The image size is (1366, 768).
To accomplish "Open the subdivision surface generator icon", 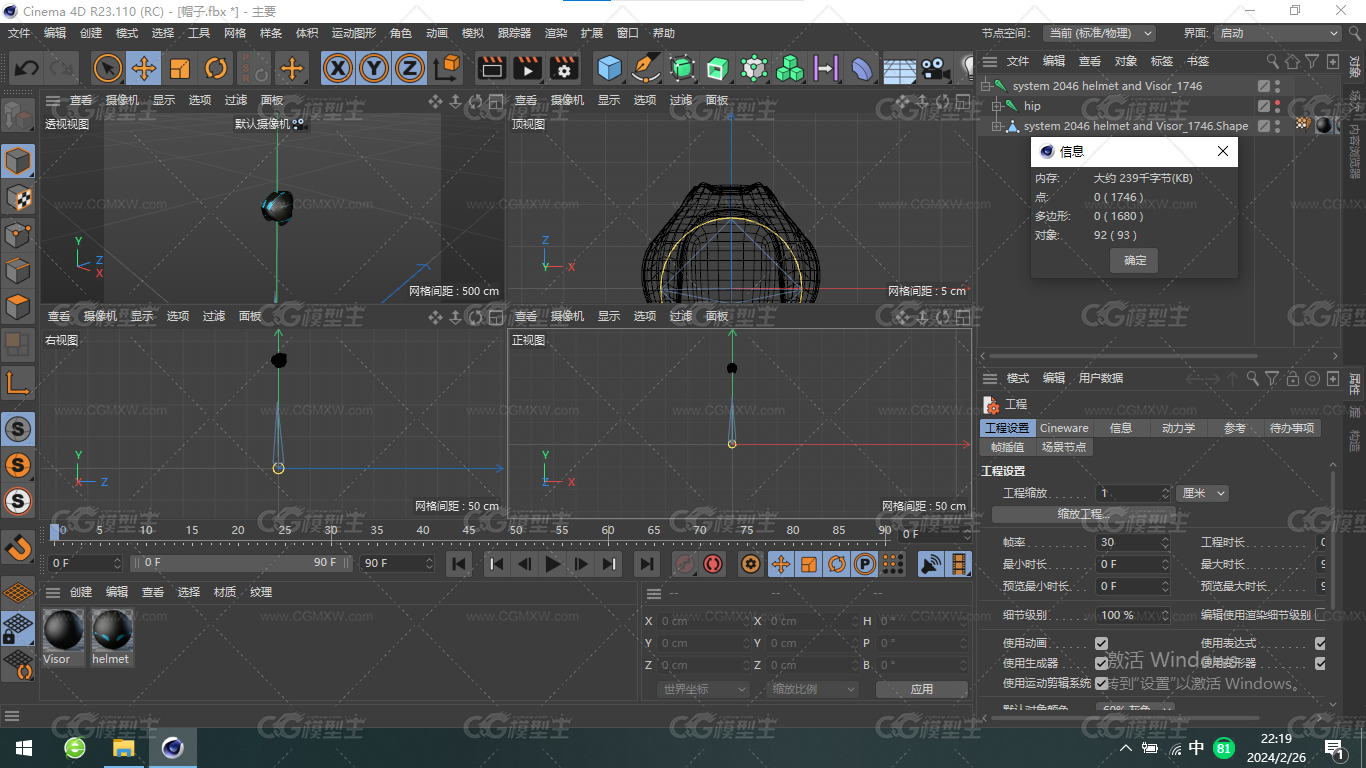I will click(x=682, y=69).
